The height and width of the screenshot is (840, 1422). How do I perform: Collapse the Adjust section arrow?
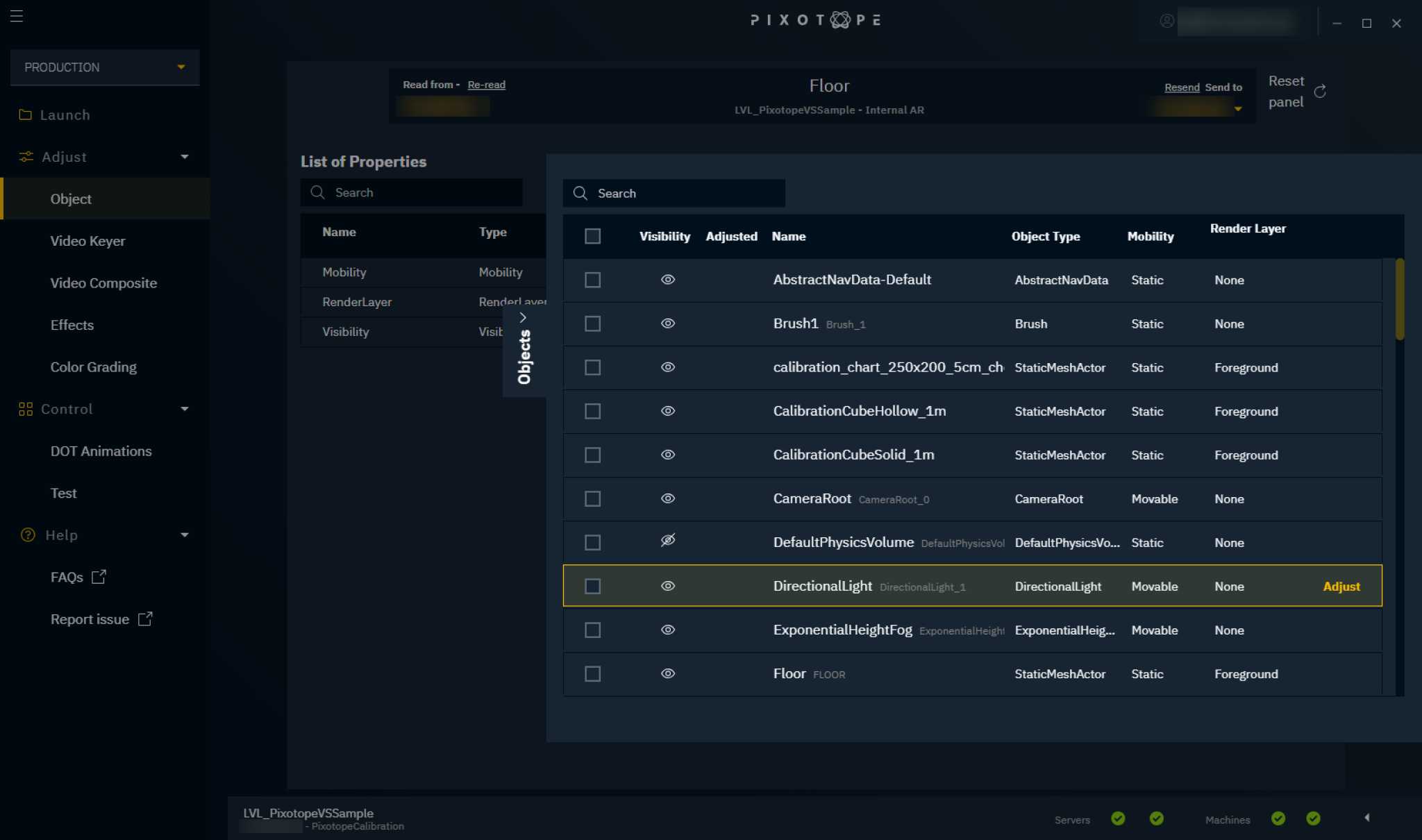click(185, 157)
